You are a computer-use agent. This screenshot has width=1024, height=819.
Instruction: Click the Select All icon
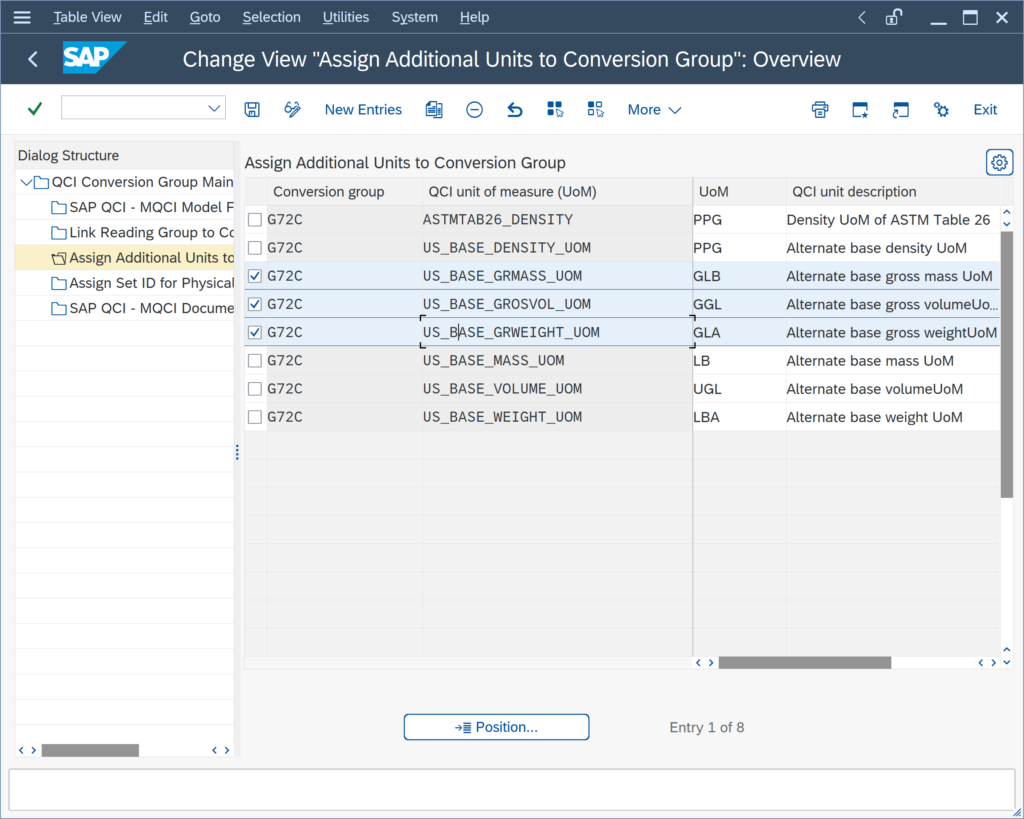coord(555,110)
